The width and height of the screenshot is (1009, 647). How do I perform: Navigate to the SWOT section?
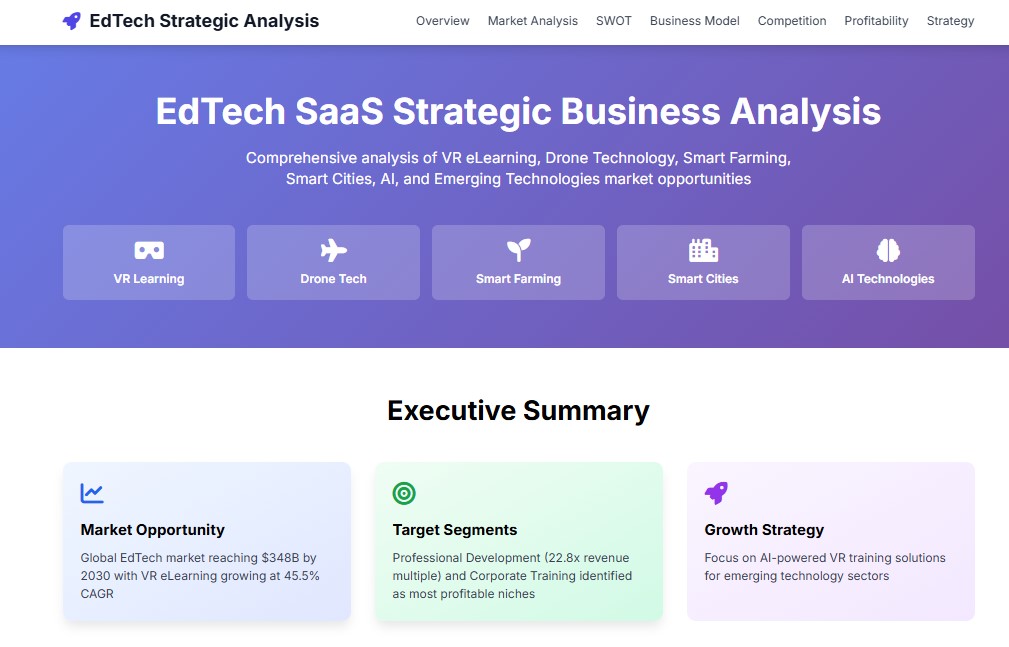tap(614, 21)
